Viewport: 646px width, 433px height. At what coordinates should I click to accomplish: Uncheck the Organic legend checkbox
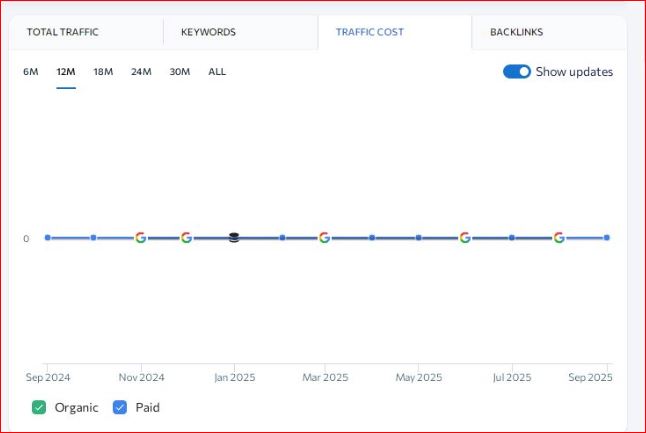(x=39, y=407)
